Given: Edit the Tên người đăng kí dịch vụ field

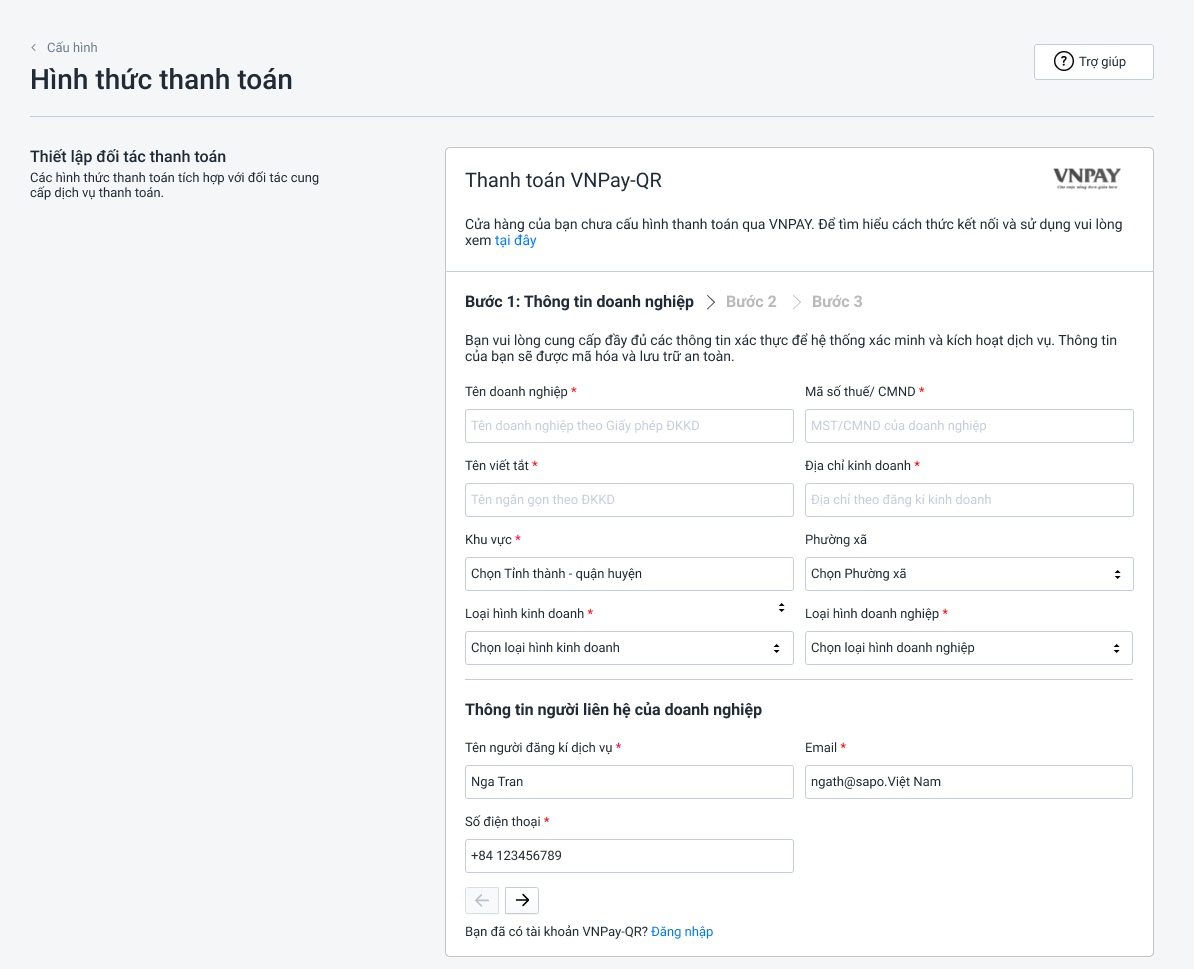Looking at the screenshot, I should [628, 782].
